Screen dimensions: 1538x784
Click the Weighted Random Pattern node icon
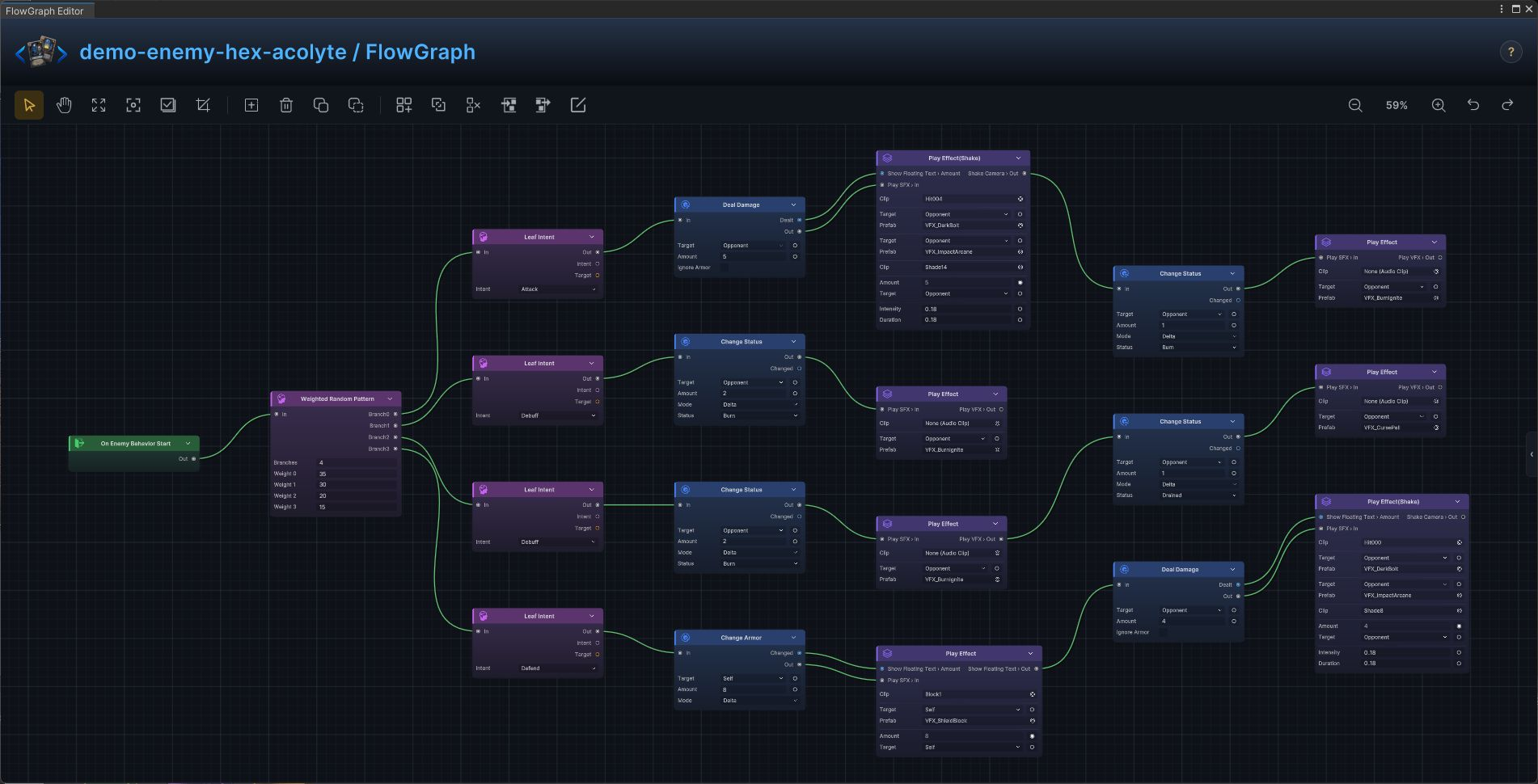[x=281, y=398]
